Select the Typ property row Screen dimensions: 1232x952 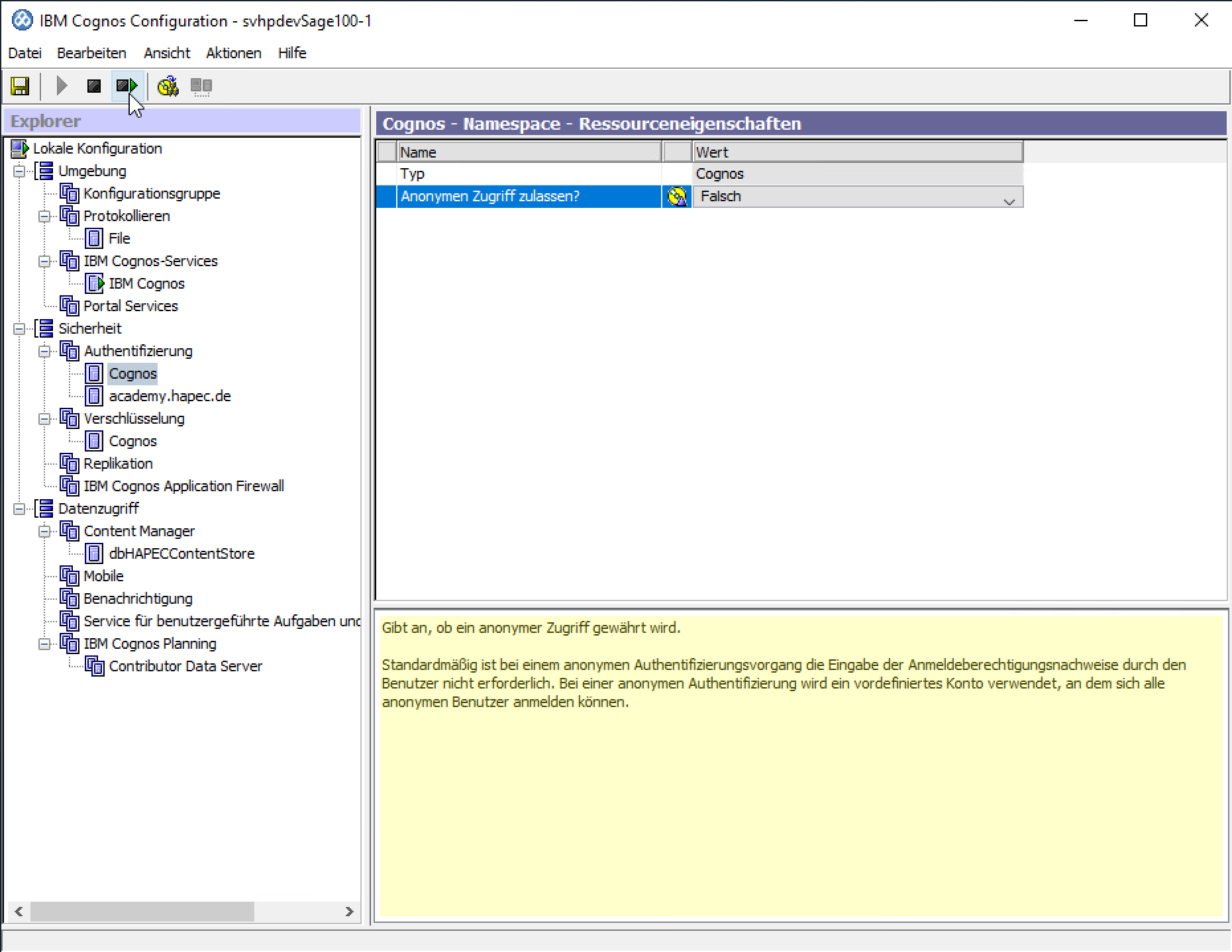tap(529, 174)
